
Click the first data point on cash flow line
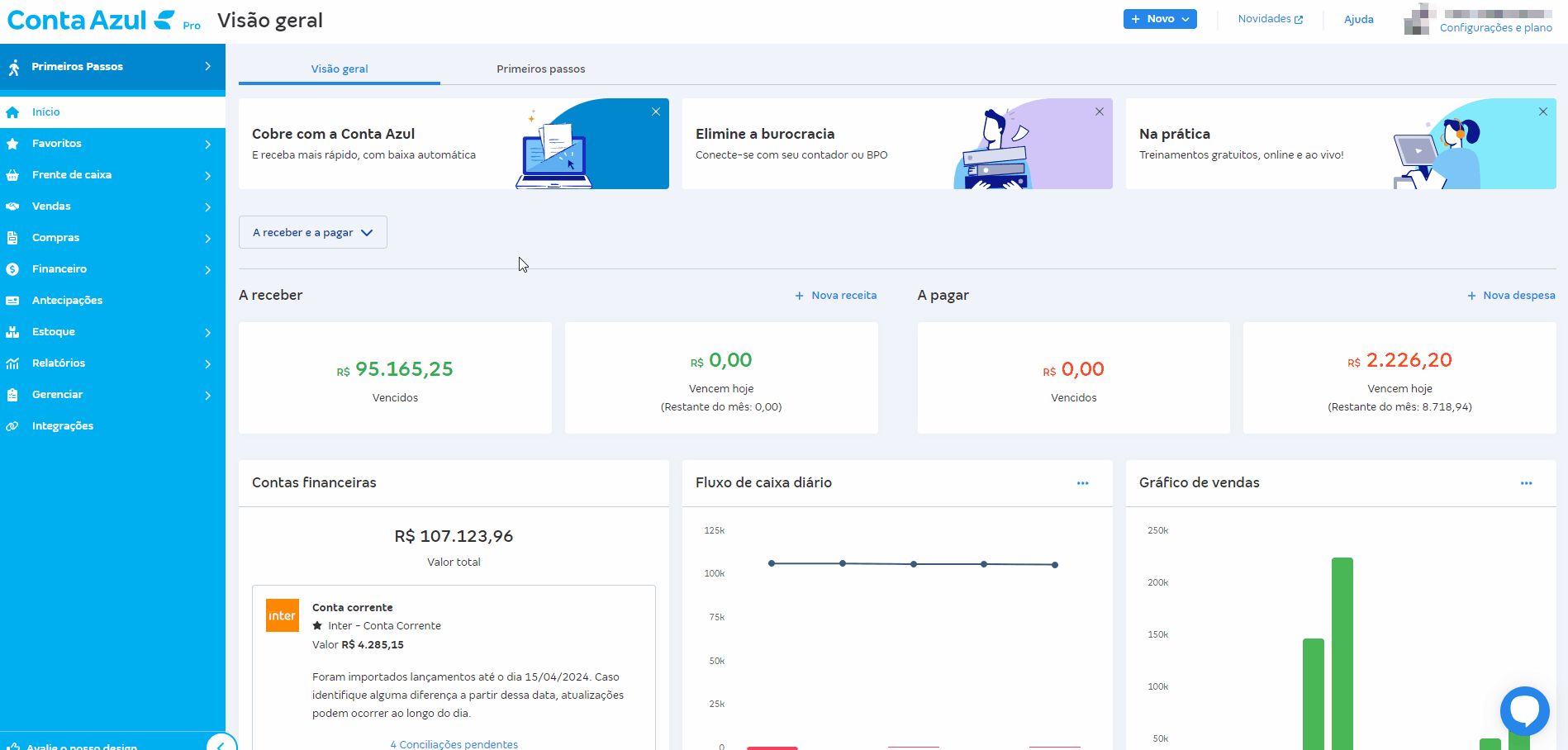(x=772, y=563)
